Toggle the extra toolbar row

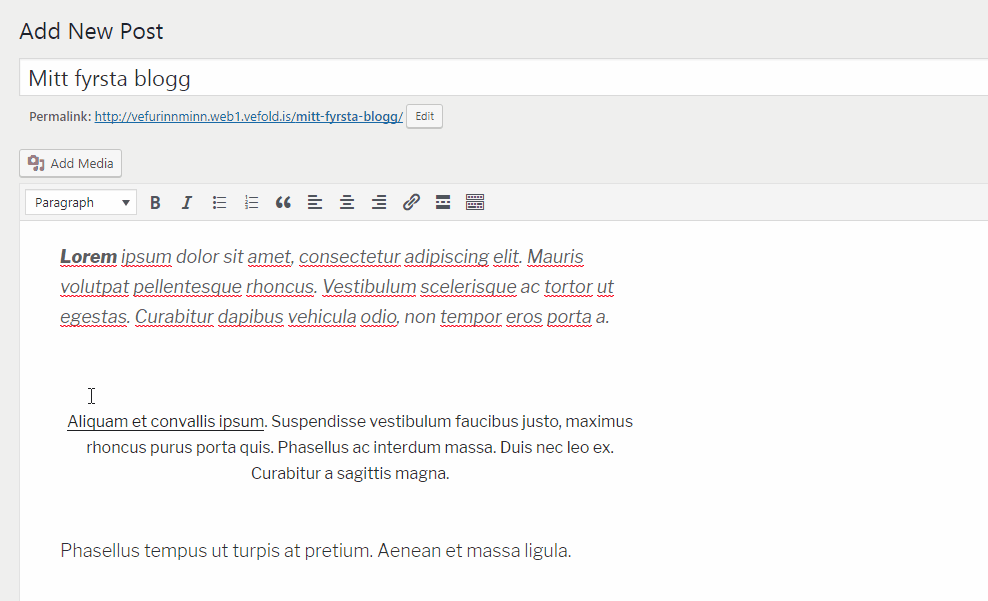pyautogui.click(x=475, y=203)
